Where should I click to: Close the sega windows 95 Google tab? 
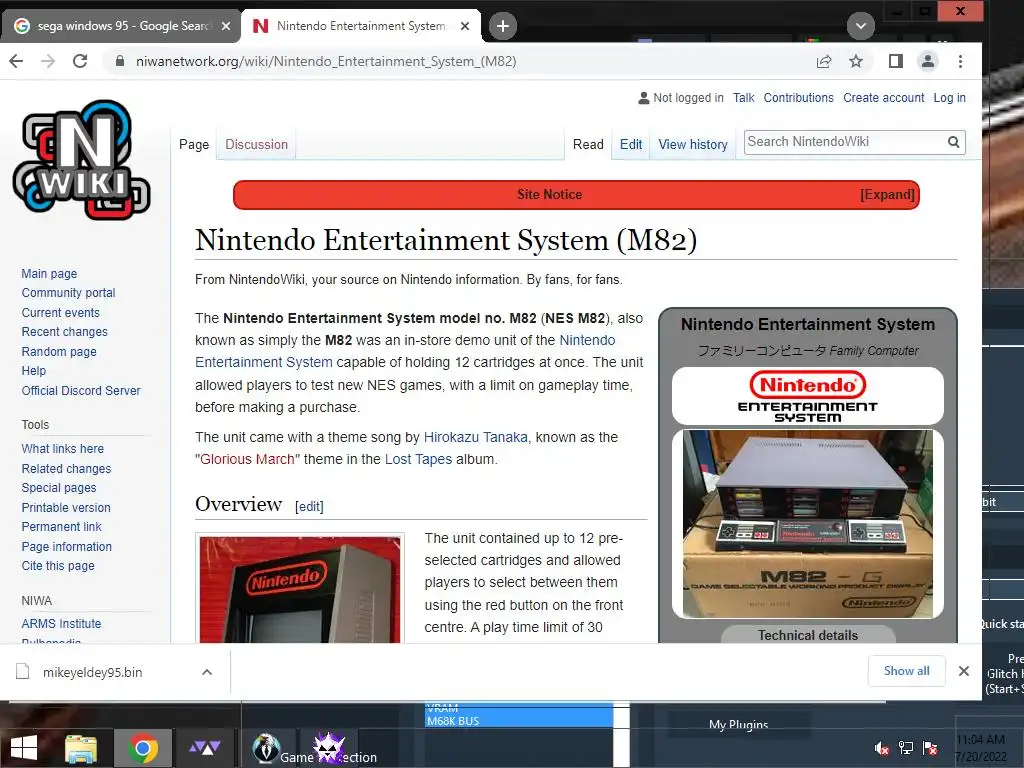(226, 26)
